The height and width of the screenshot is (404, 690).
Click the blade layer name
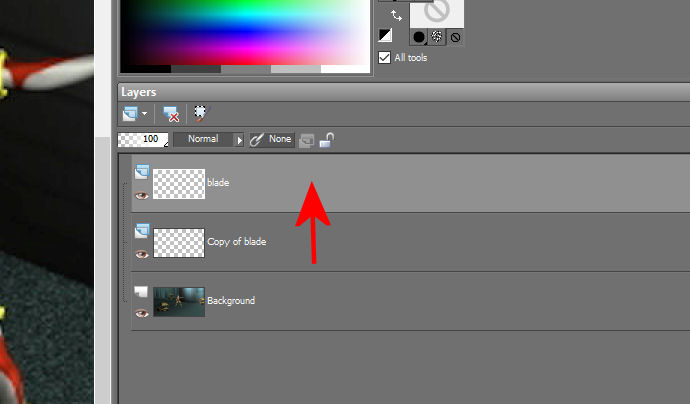click(x=218, y=183)
